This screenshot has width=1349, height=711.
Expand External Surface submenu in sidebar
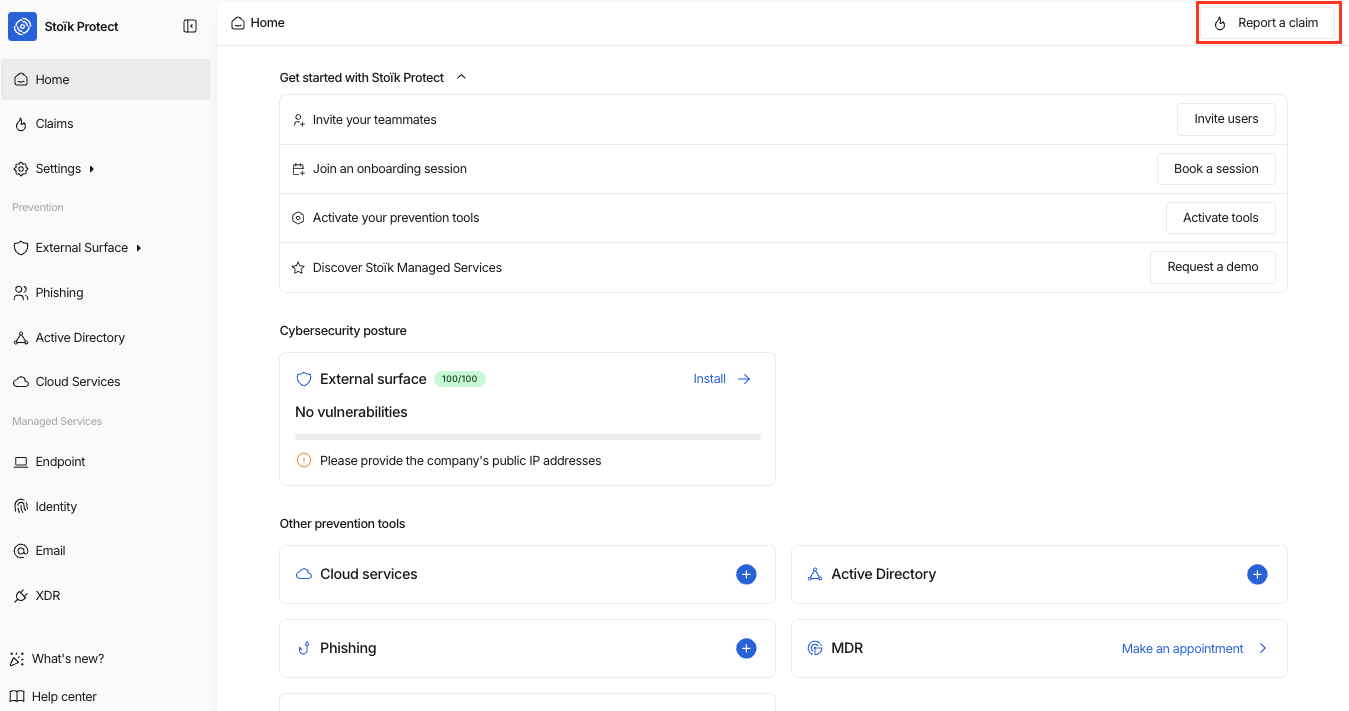coord(139,248)
